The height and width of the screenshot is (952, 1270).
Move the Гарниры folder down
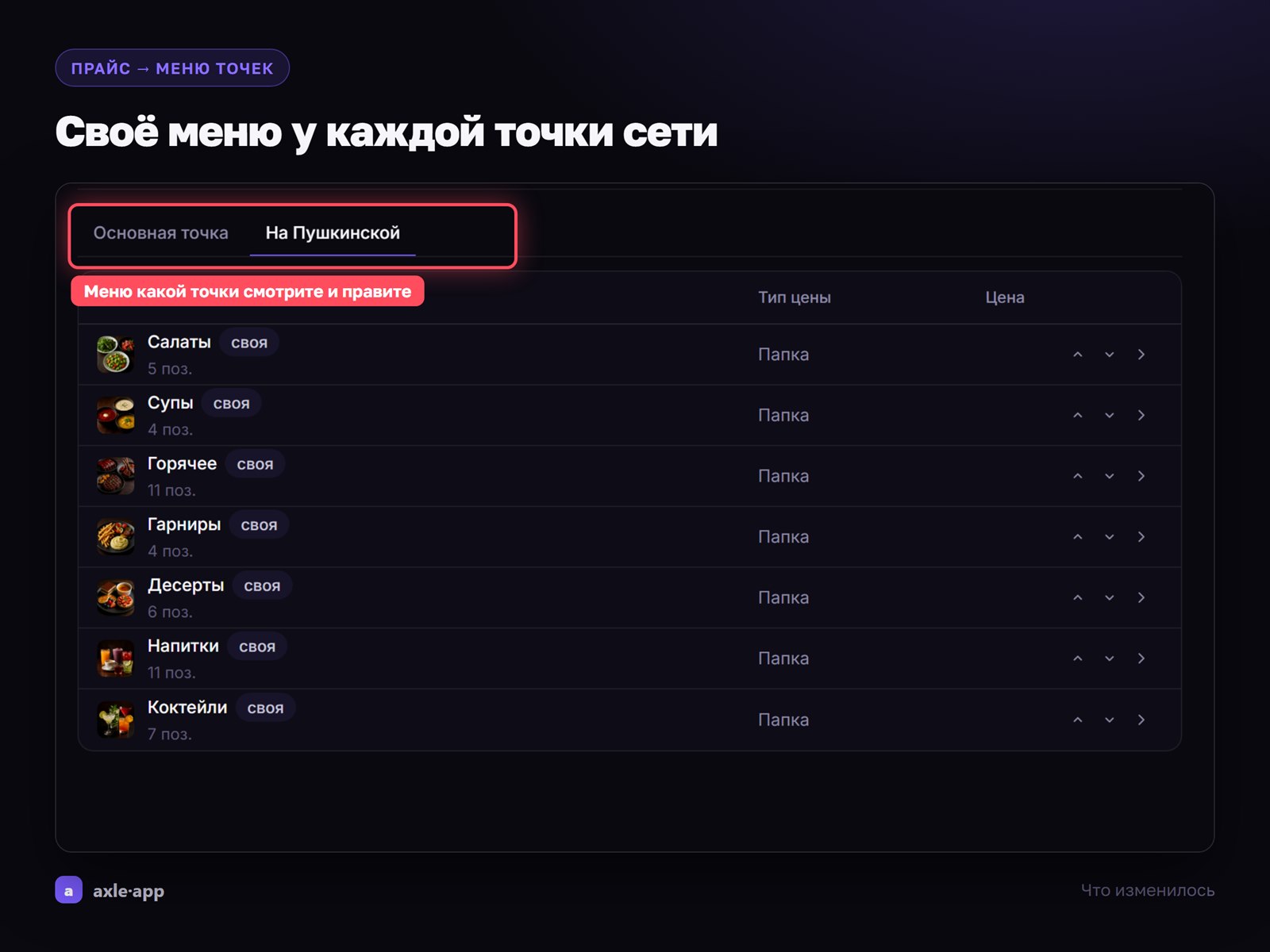click(x=1110, y=537)
